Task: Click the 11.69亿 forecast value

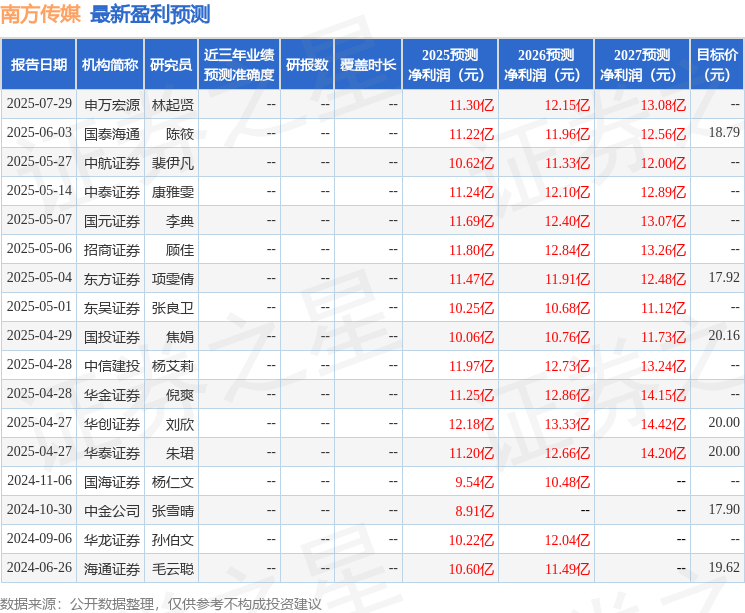Action: (471, 220)
